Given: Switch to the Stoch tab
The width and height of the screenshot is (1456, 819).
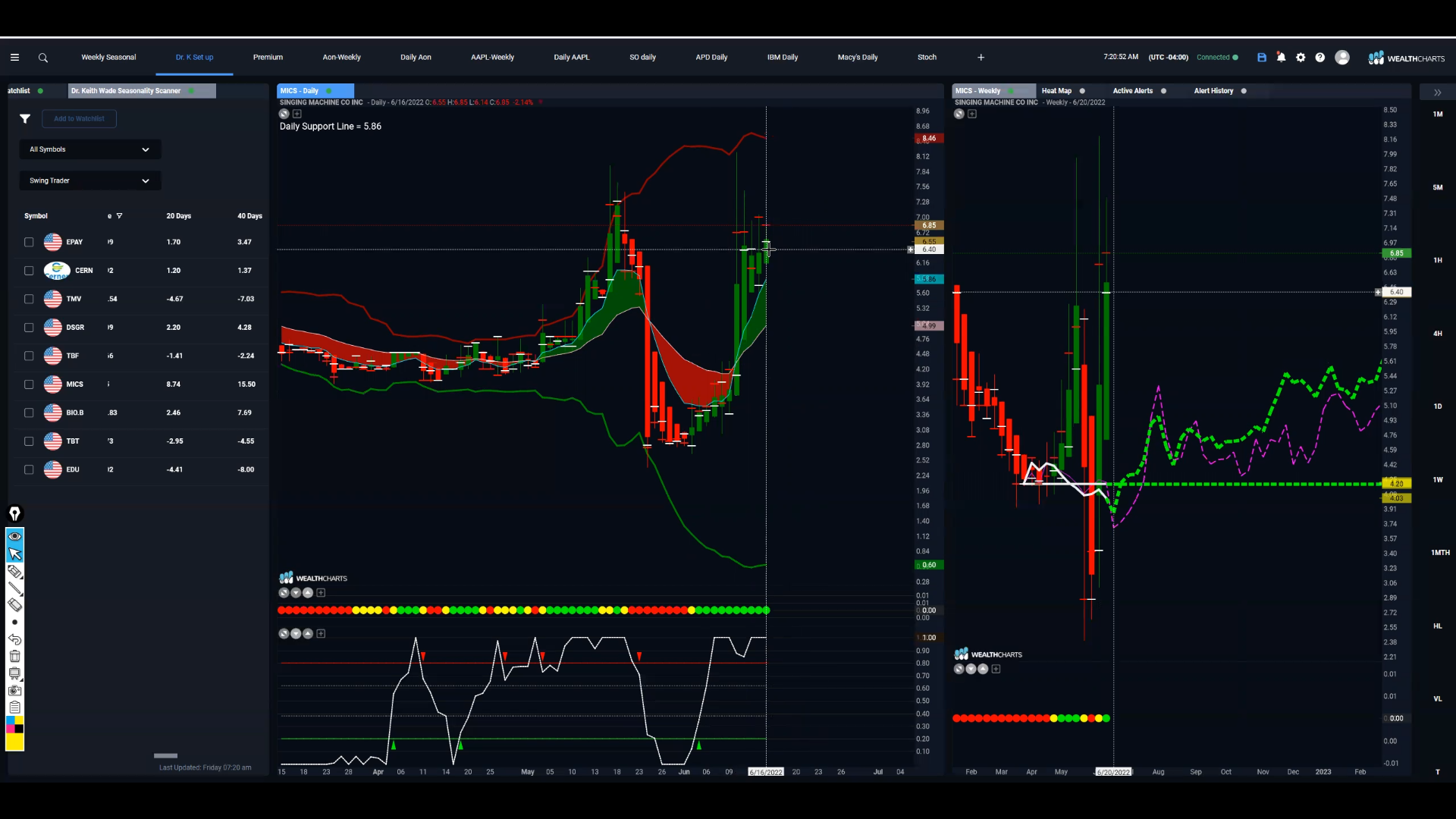Looking at the screenshot, I should coord(927,58).
